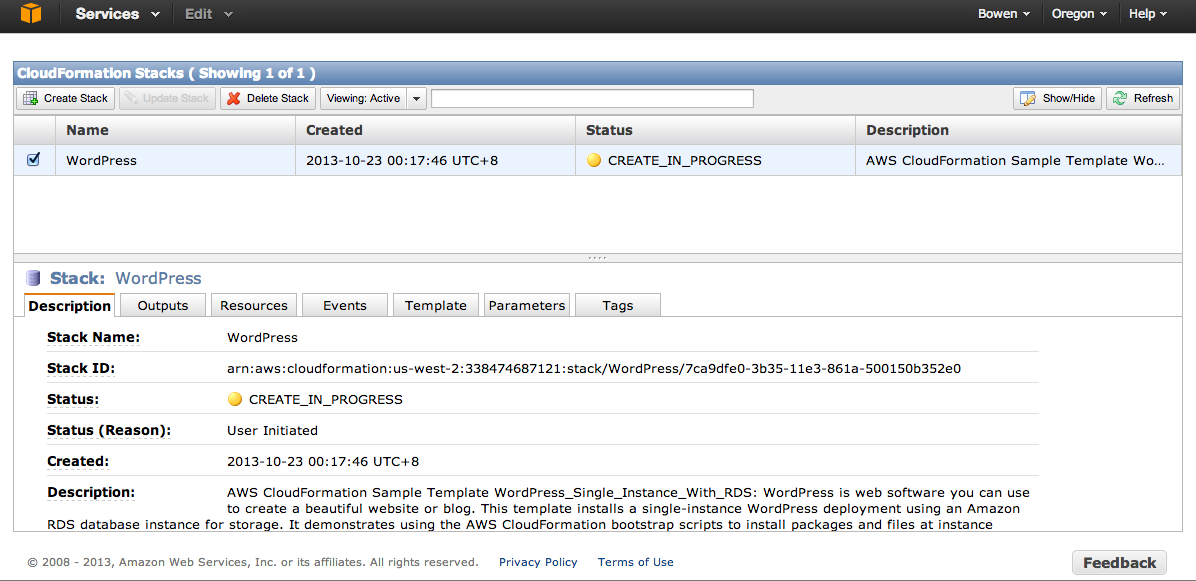Click the stack filter search field
Image resolution: width=1196 pixels, height=581 pixels.
click(x=592, y=98)
